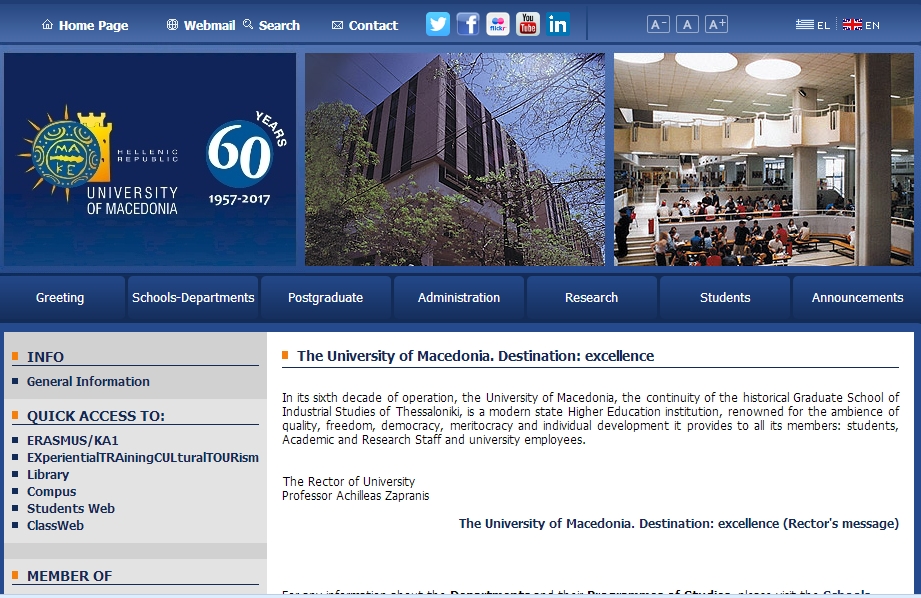This screenshot has height=598, width=921.
Task: Click the envelope icon beside Contact
Action: [337, 25]
